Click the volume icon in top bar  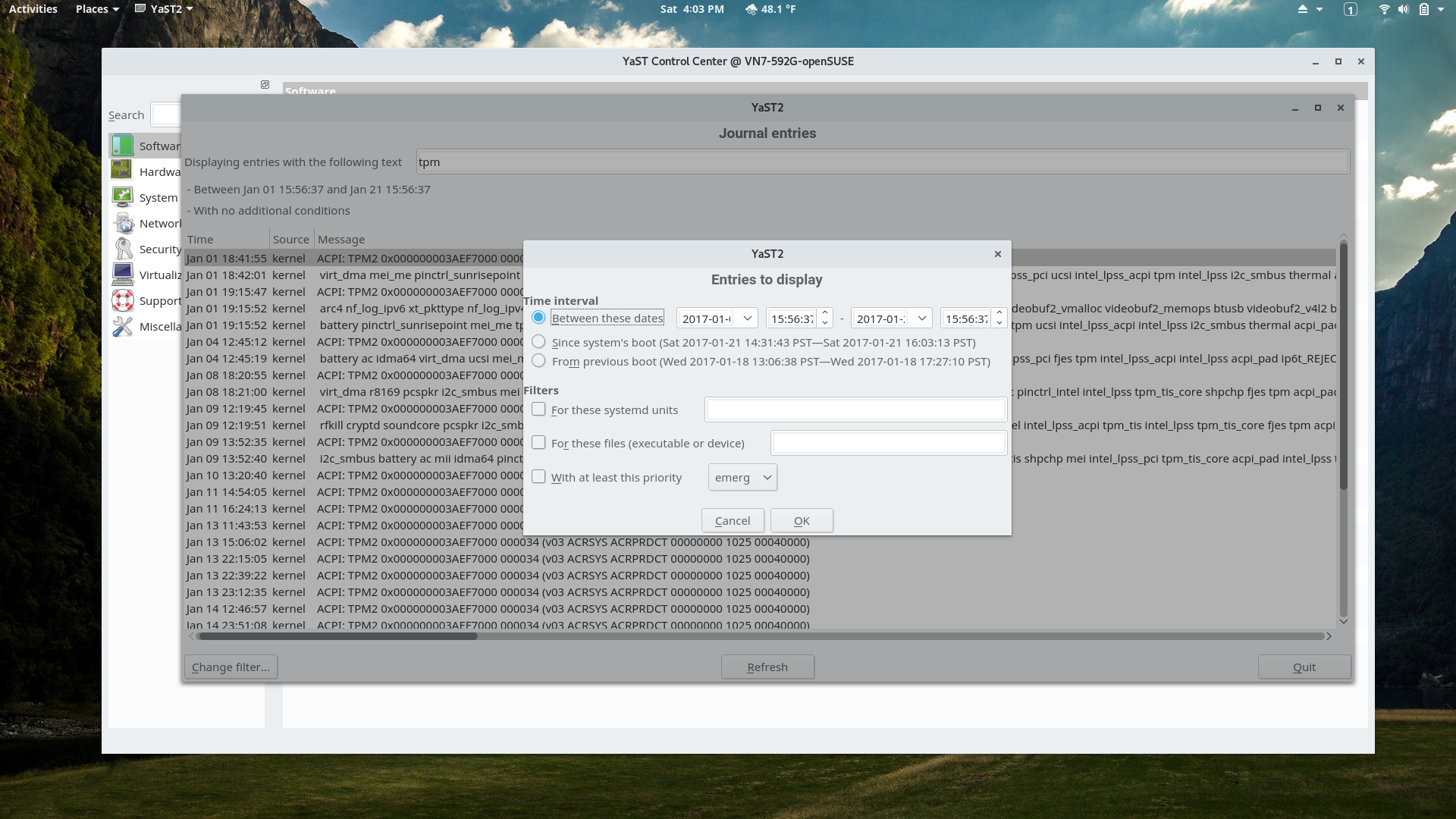click(x=1404, y=9)
